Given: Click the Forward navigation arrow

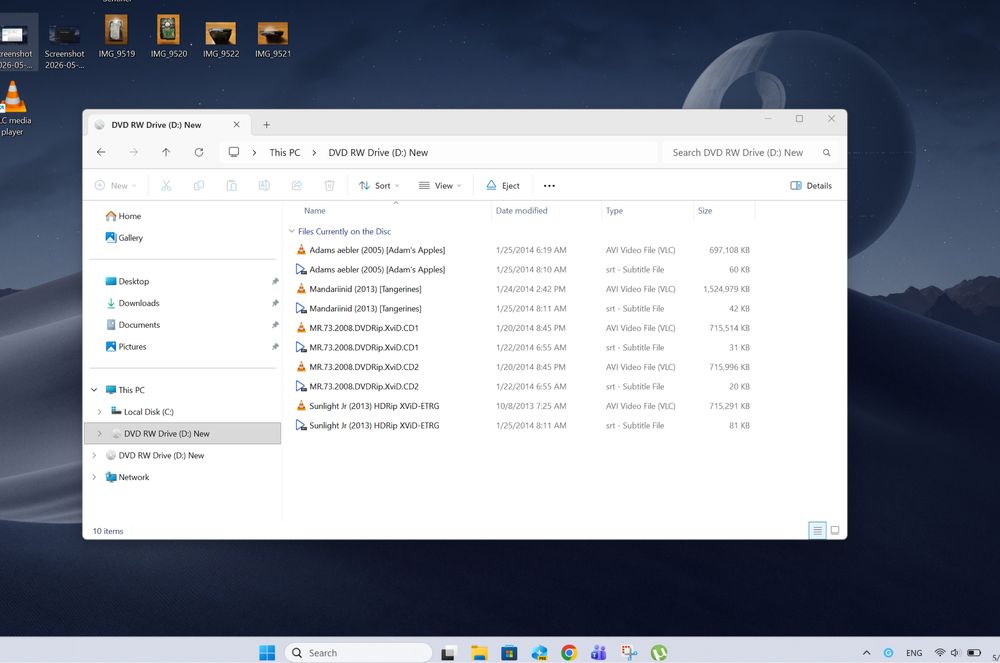Looking at the screenshot, I should coord(133,152).
